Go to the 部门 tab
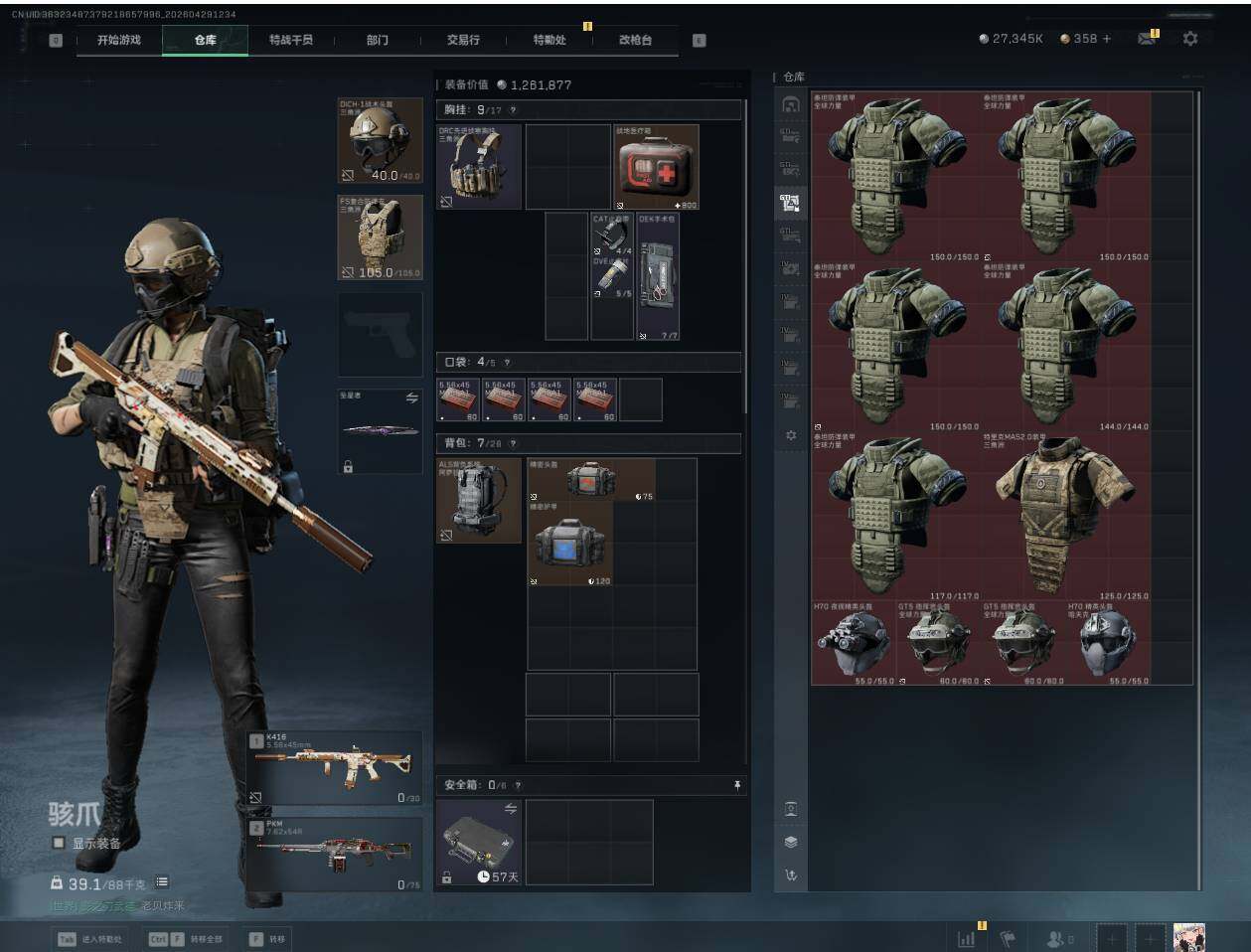Screen dimensions: 1251x952 (378, 40)
